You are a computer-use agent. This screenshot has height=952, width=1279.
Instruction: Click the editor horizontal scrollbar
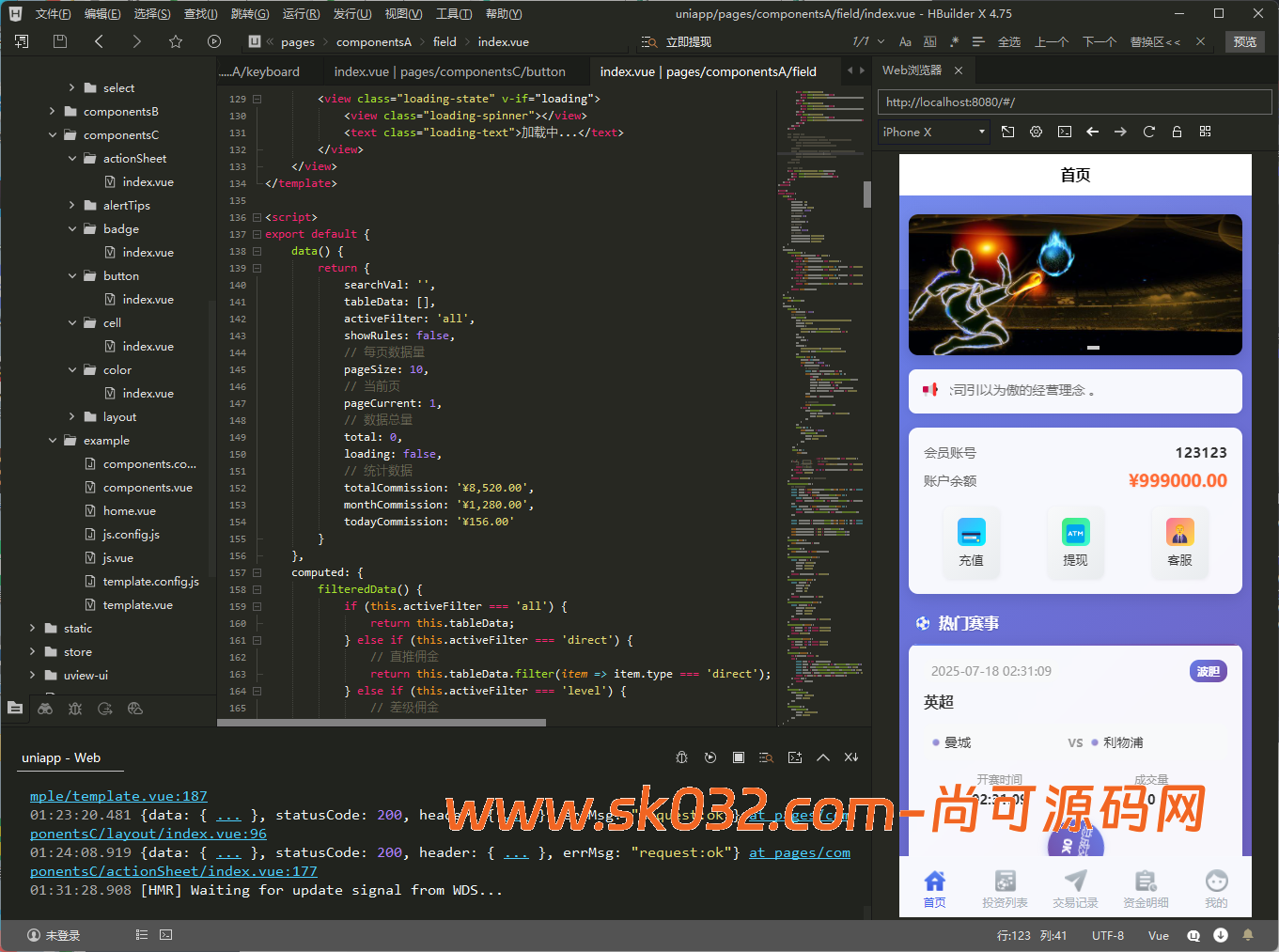[382, 723]
